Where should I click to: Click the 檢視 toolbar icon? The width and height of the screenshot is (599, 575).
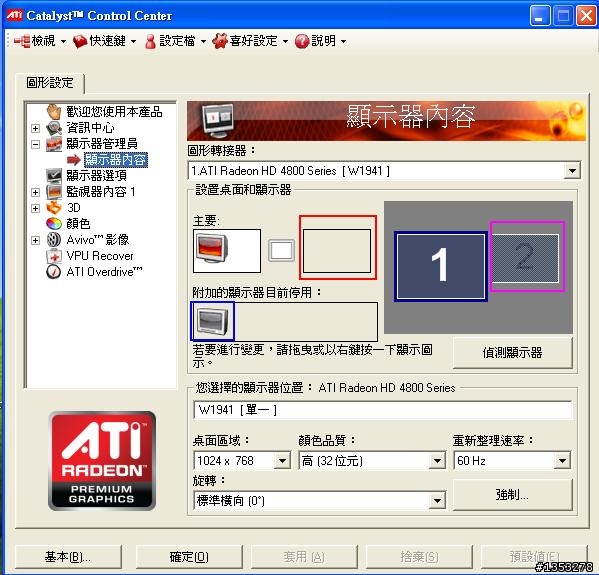22,41
